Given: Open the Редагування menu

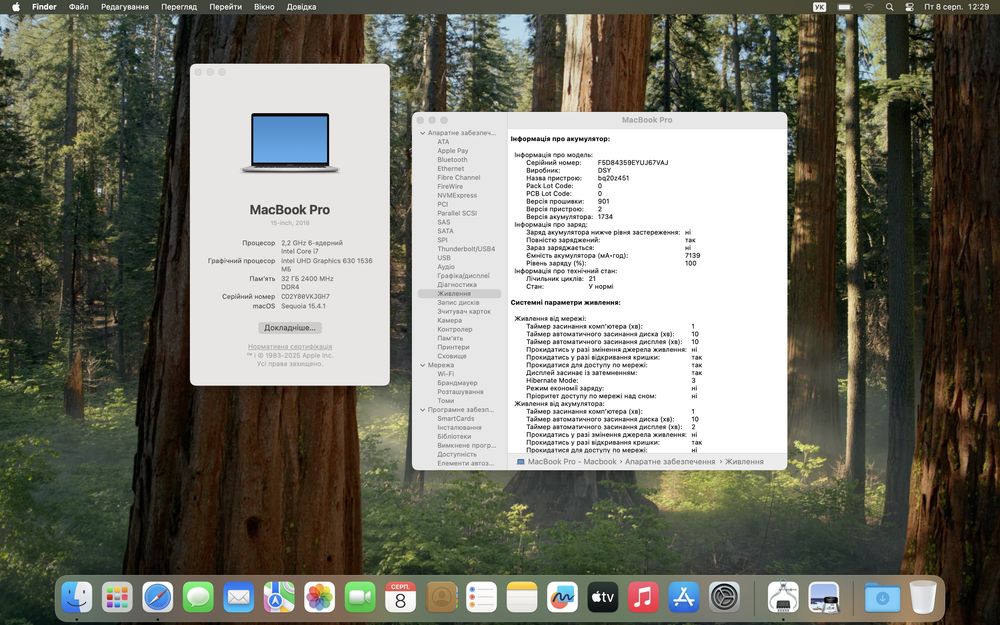Looking at the screenshot, I should (125, 6).
